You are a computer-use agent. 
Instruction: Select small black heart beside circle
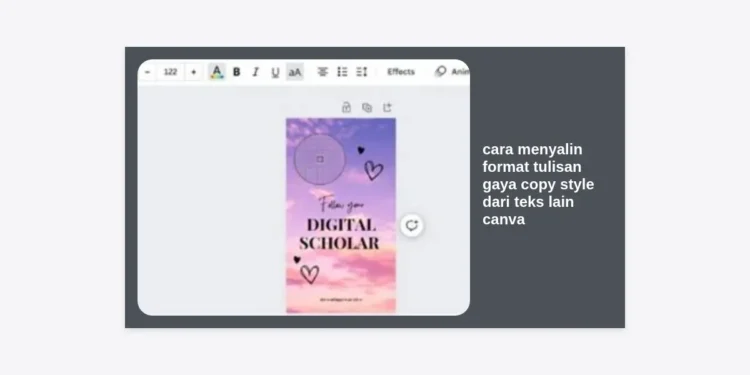tap(361, 150)
